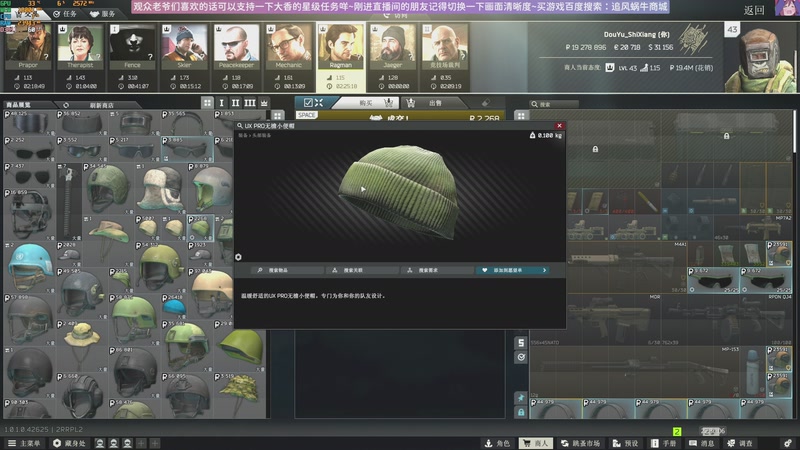Select the ushanka fur hat item
800x450 pixels.
tap(160, 188)
